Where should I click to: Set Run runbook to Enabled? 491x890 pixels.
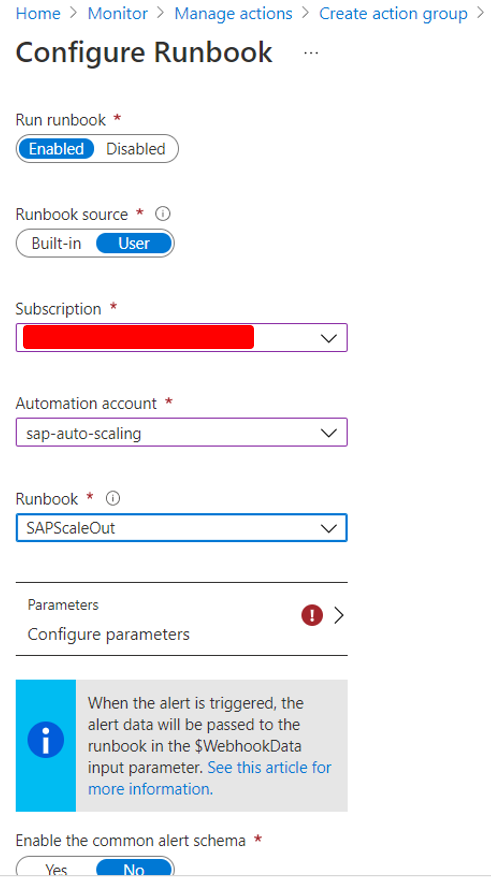coord(56,149)
